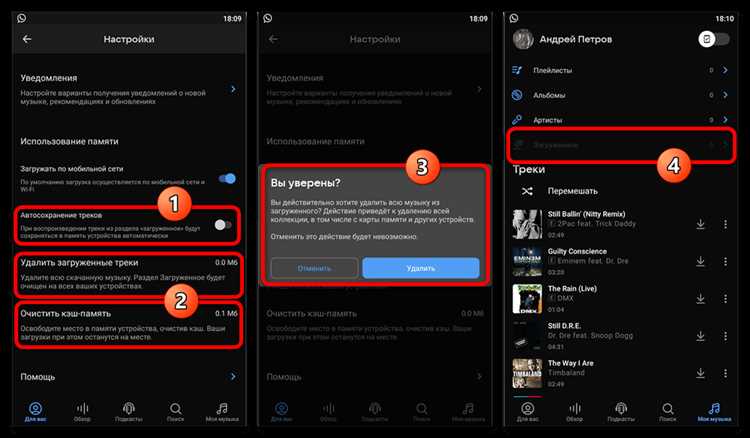Open Помощь via its chevron on Настройки

tap(233, 376)
